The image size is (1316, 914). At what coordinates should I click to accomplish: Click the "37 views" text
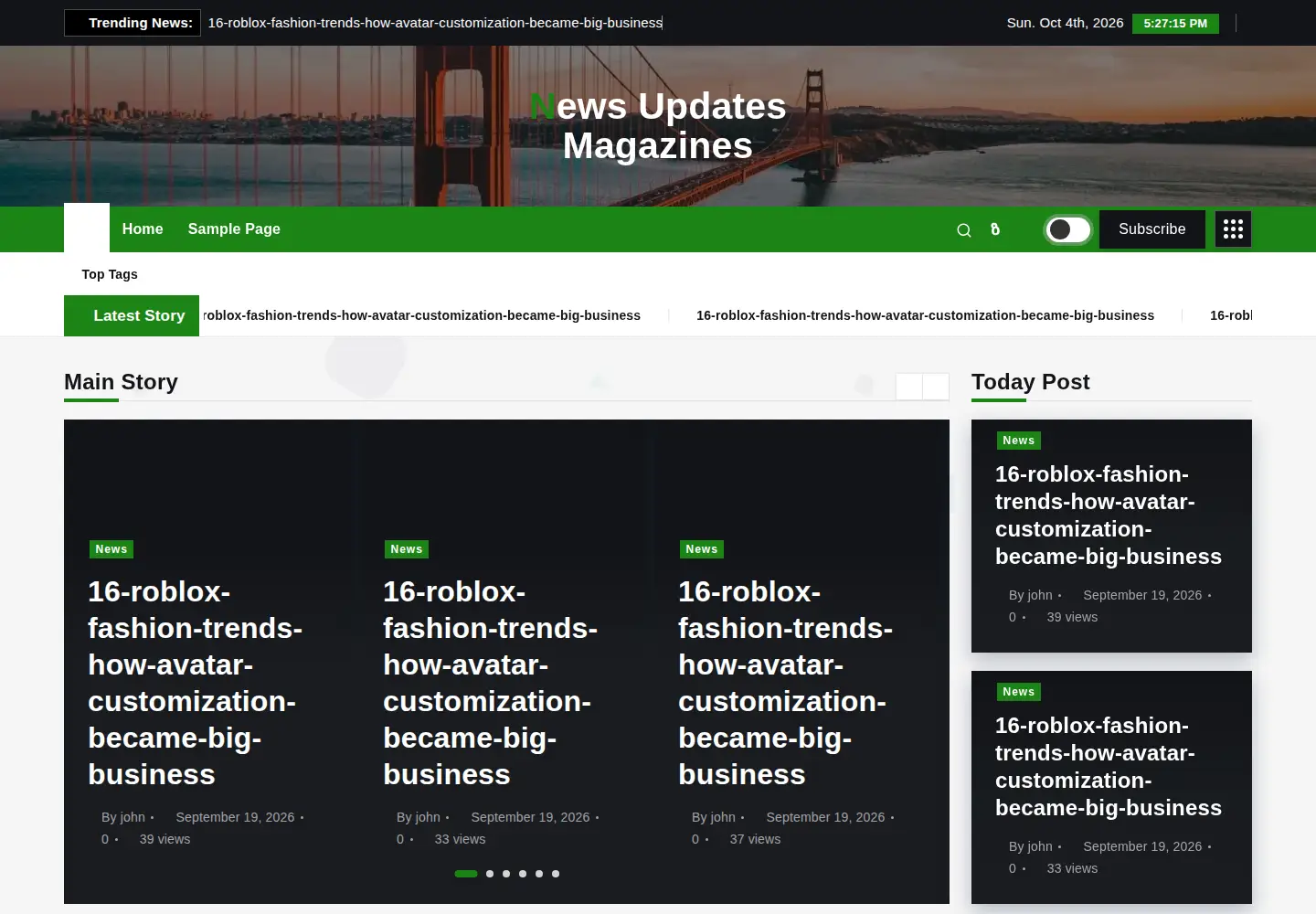point(755,839)
